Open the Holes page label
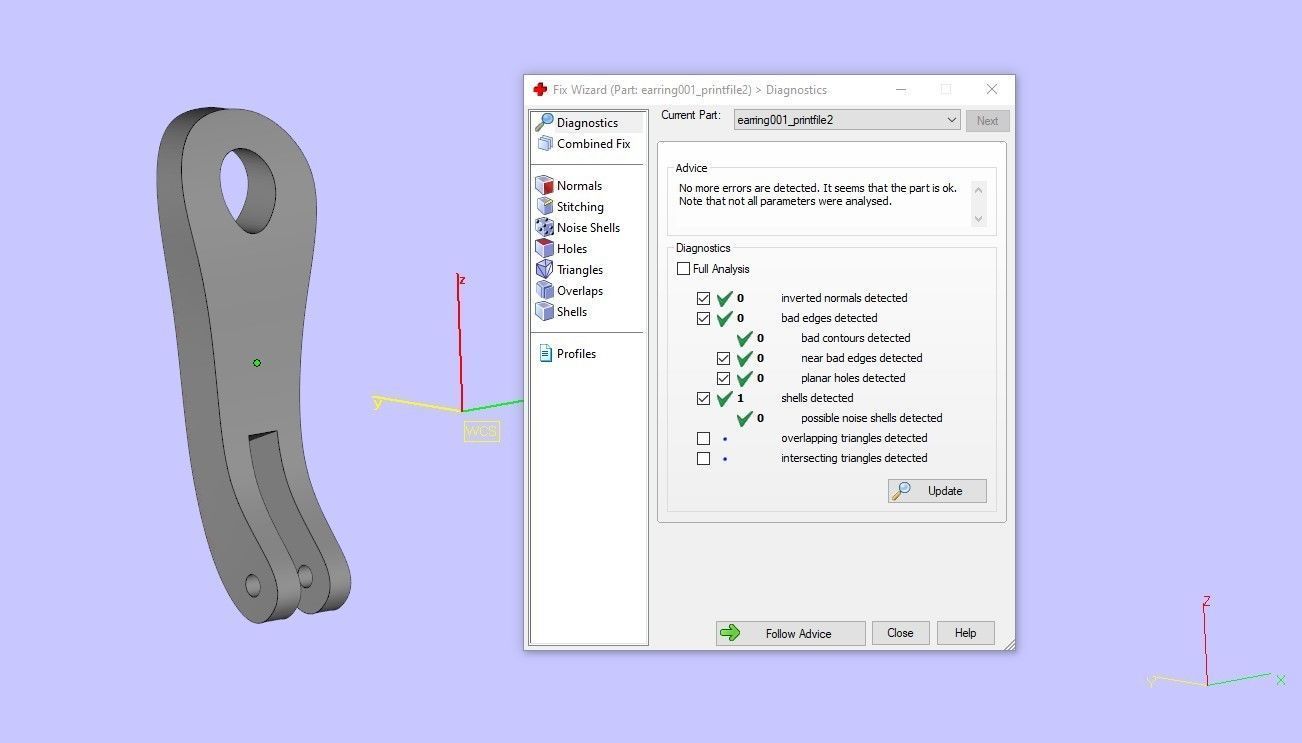 click(572, 249)
